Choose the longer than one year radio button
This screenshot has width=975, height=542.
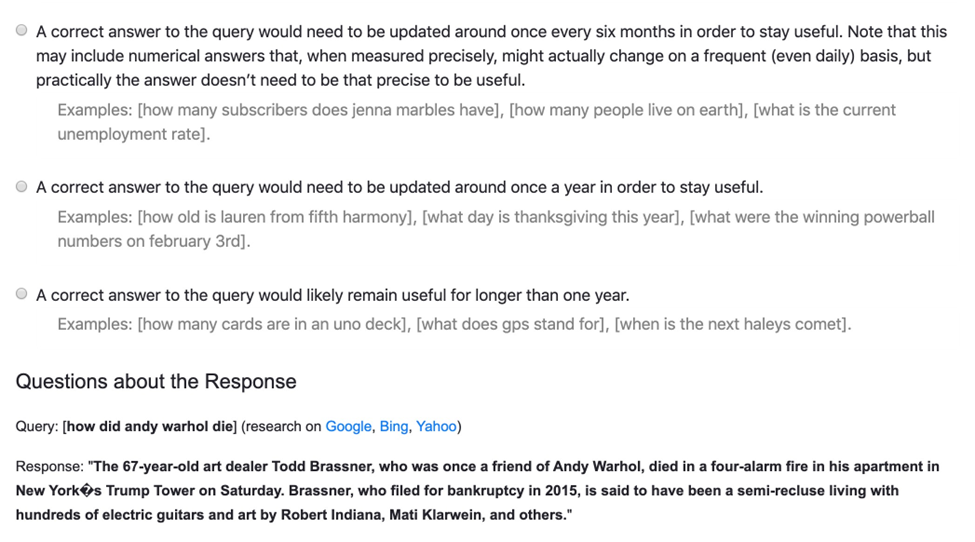(x=22, y=294)
